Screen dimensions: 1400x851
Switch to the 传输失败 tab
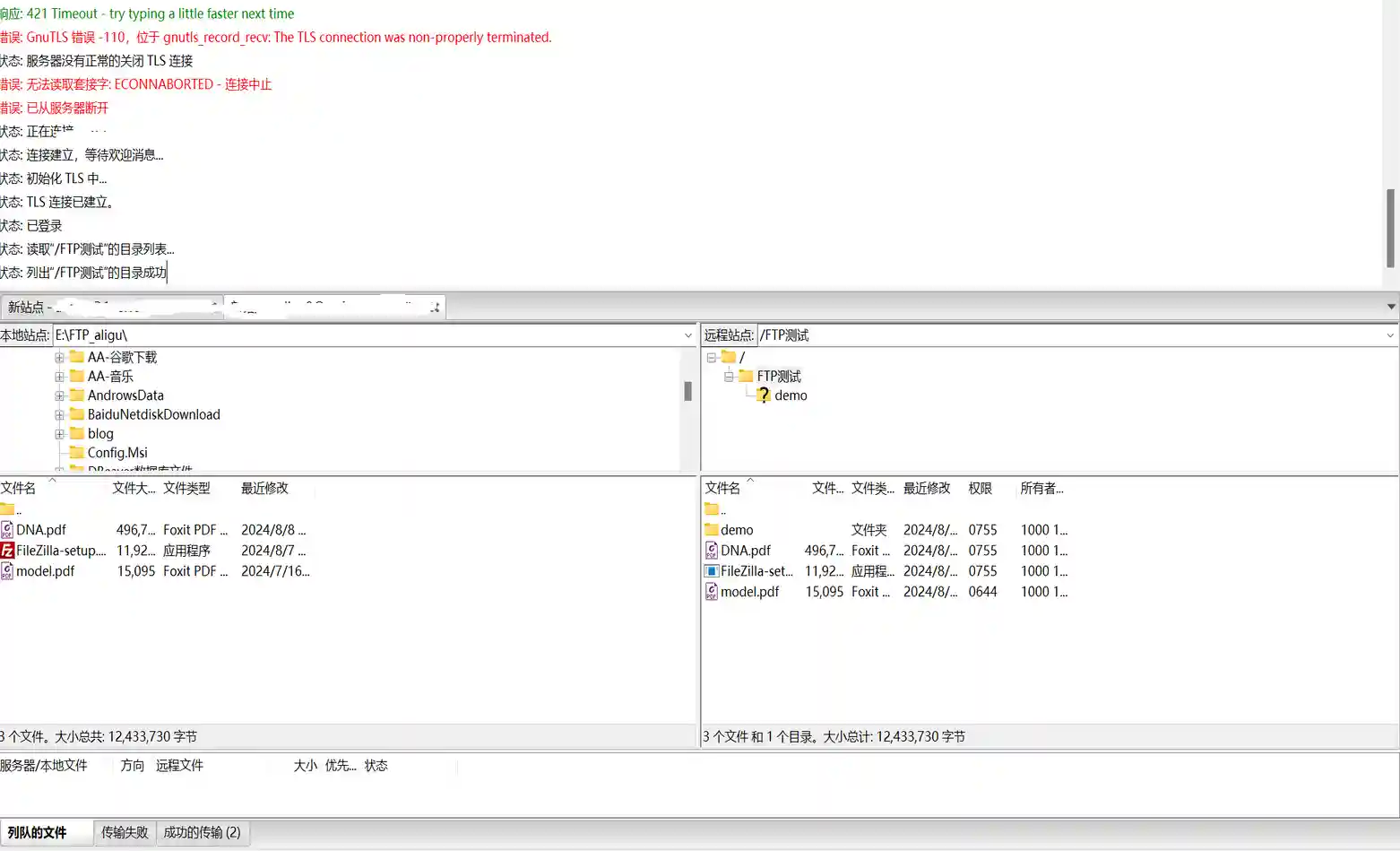pyautogui.click(x=125, y=832)
